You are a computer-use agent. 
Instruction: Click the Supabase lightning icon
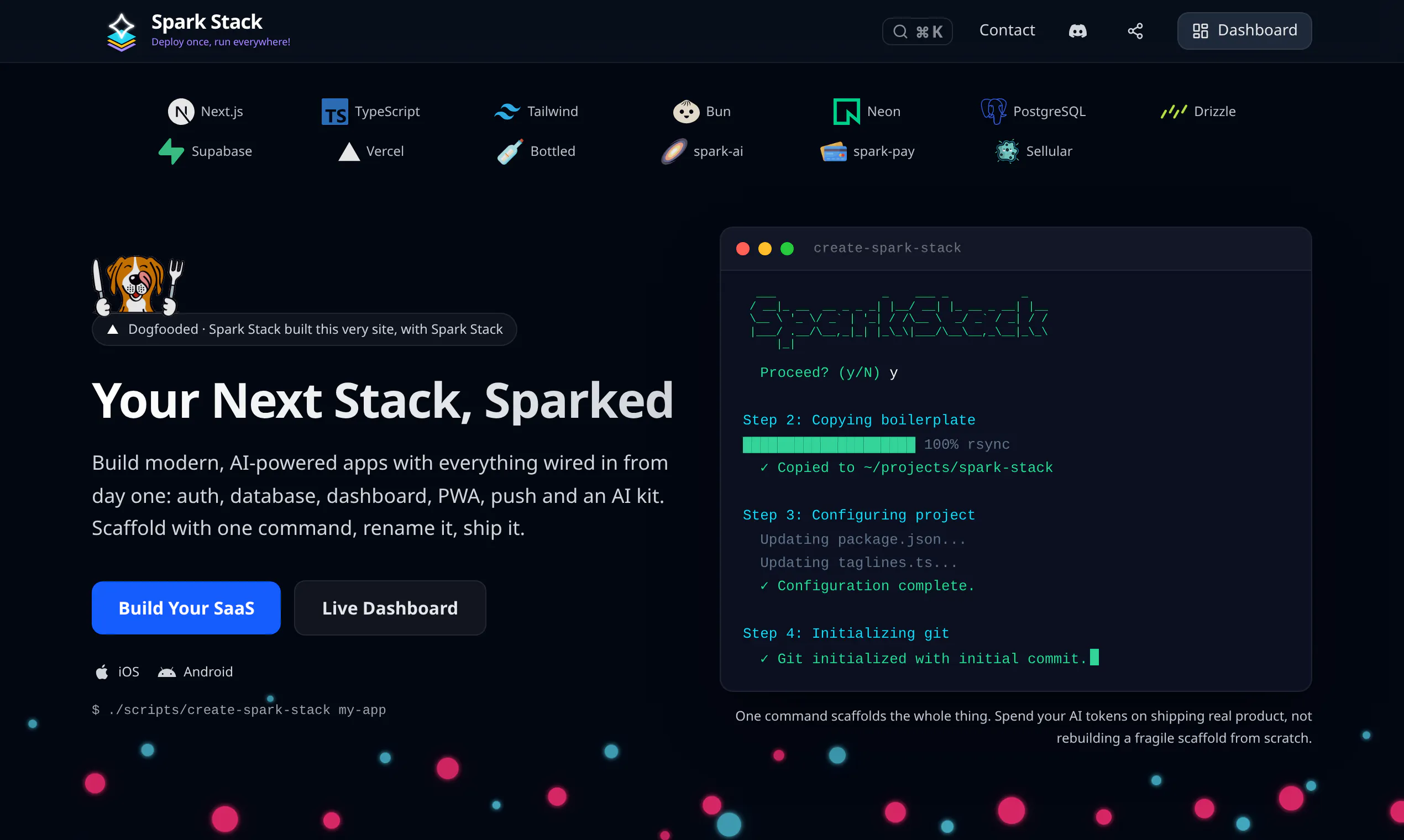171,151
